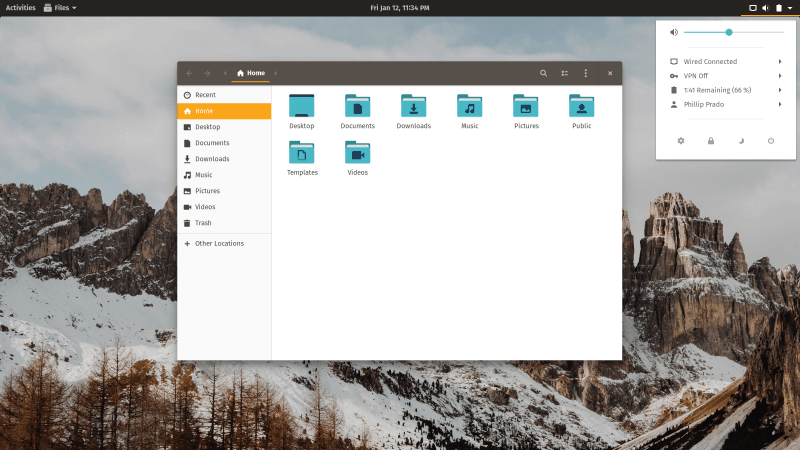Open the search icon in Files header

tap(543, 73)
